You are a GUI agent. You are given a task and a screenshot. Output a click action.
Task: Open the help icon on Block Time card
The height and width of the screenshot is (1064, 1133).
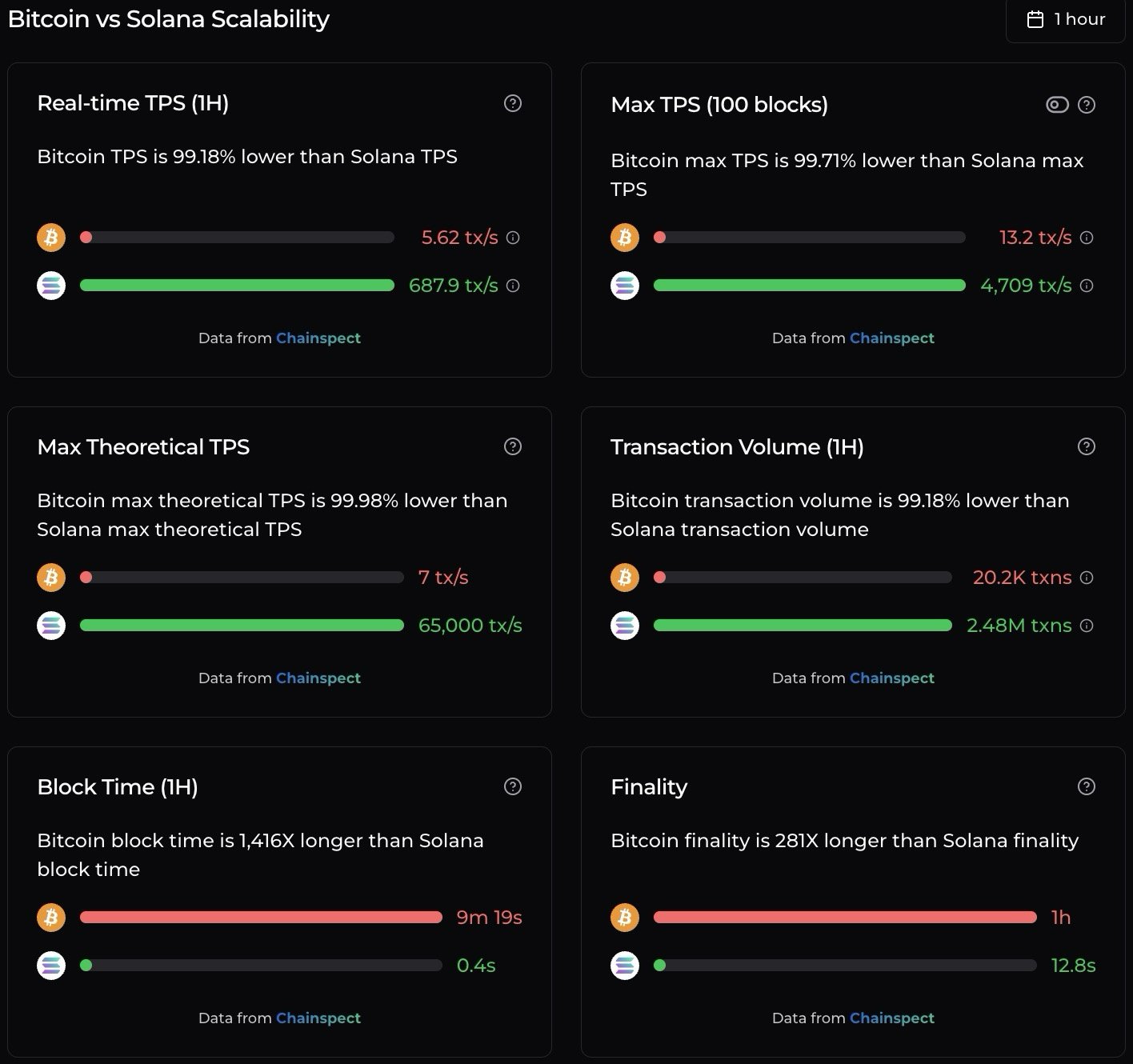pyautogui.click(x=513, y=786)
